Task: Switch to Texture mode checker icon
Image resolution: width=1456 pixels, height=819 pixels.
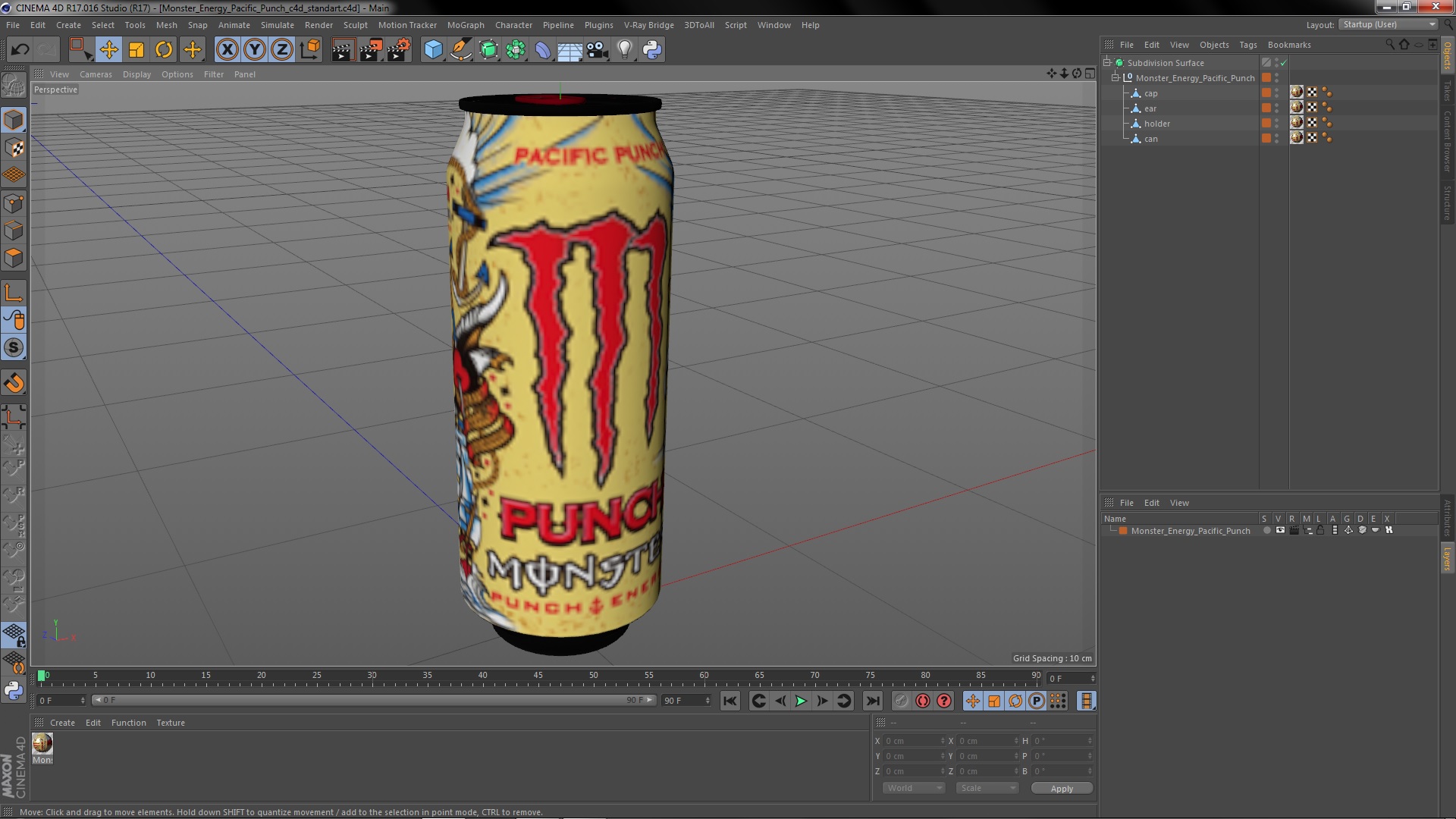Action: click(x=14, y=148)
